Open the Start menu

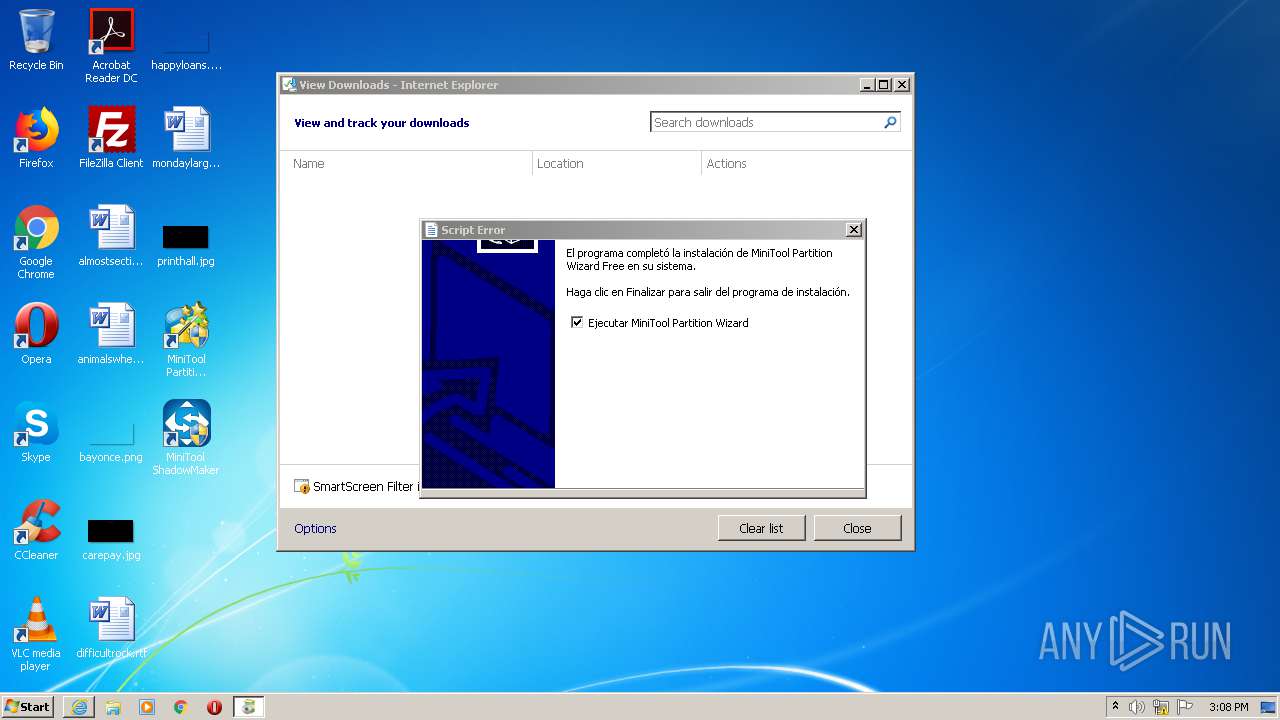(x=28, y=707)
